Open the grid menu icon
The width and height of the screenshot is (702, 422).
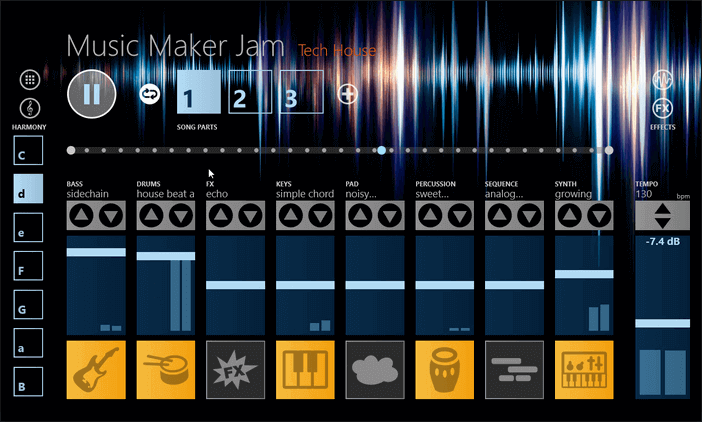click(30, 80)
